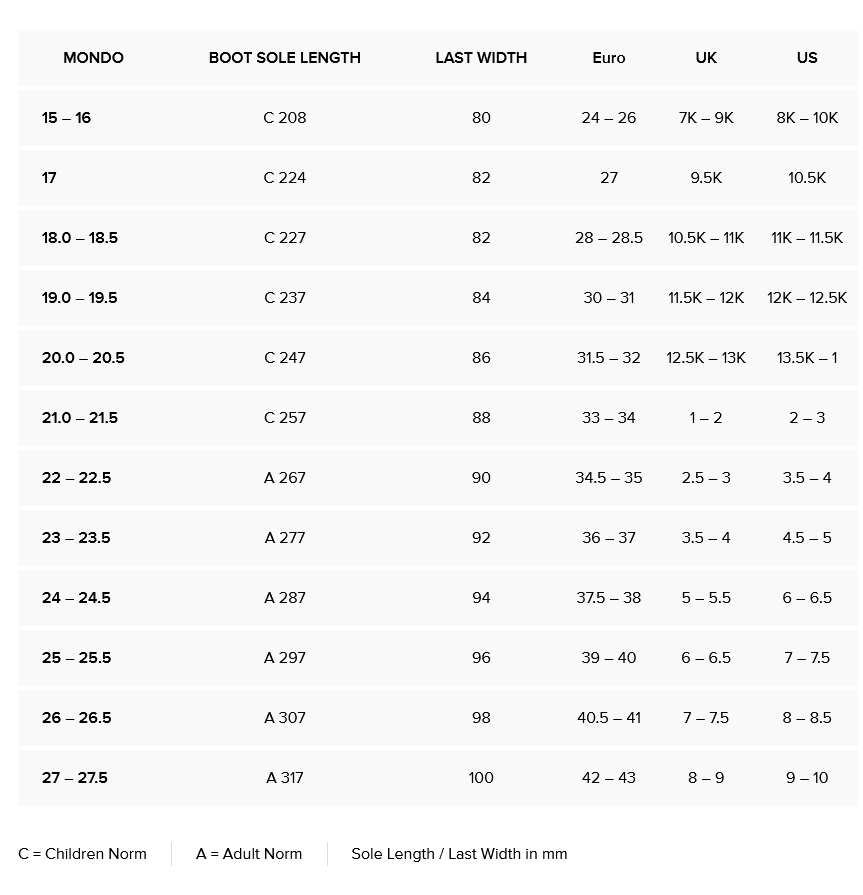Click the 7 – 7.5 UK size cell

pos(706,718)
